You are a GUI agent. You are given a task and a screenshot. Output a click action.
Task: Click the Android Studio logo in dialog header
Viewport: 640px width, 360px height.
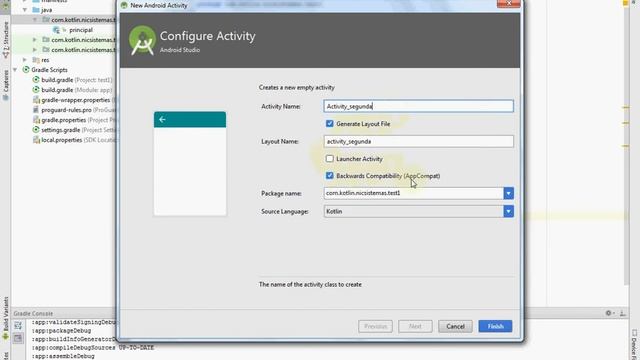[x=142, y=40]
